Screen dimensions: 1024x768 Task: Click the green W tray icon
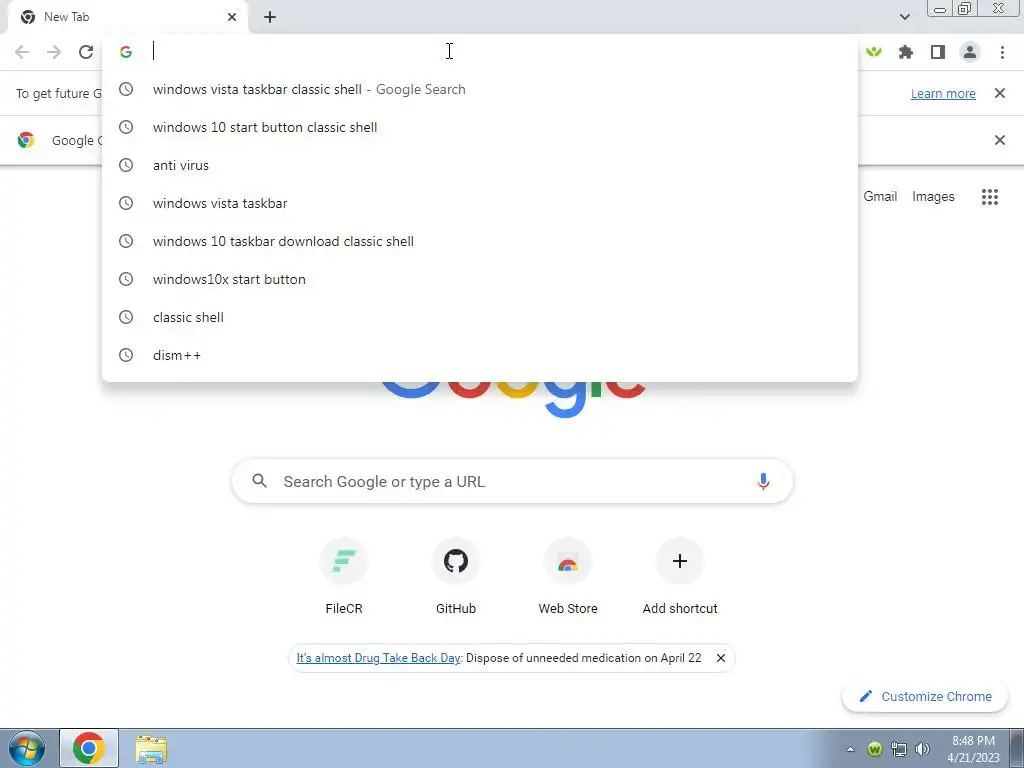[x=874, y=749]
